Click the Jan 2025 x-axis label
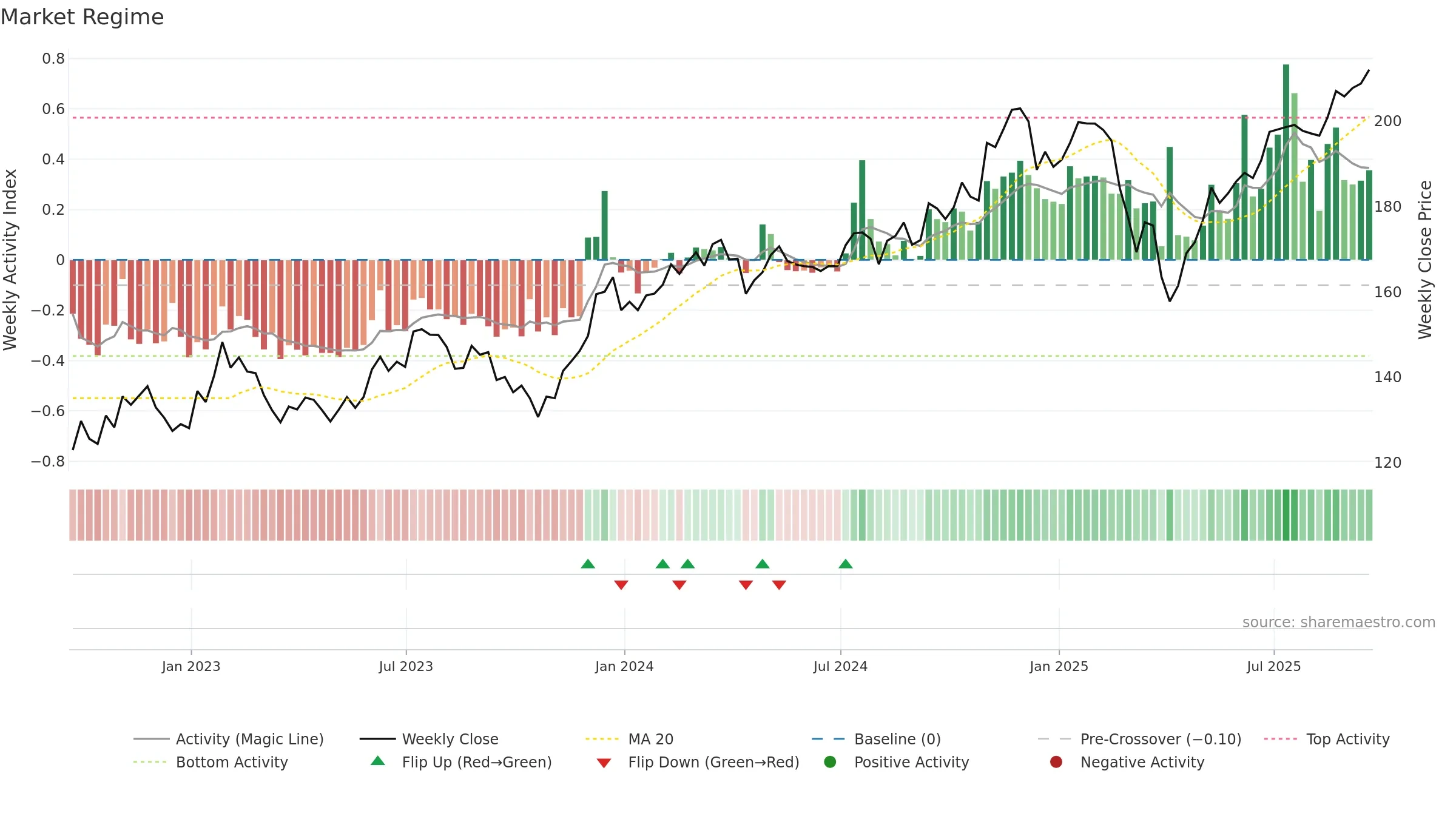The width and height of the screenshot is (1456, 819). pyautogui.click(x=1059, y=666)
